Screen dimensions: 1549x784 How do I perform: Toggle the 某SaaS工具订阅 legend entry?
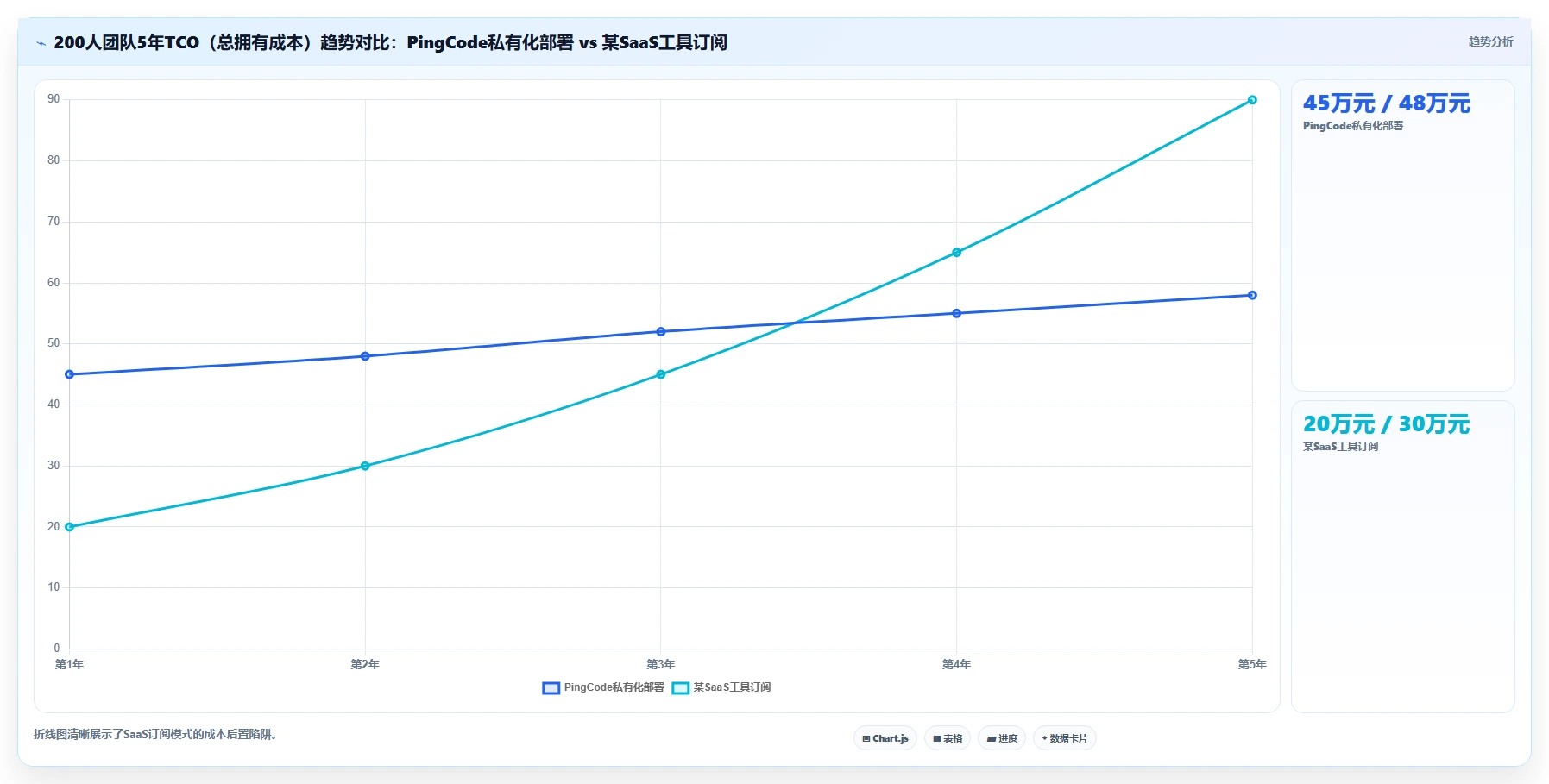click(x=721, y=687)
